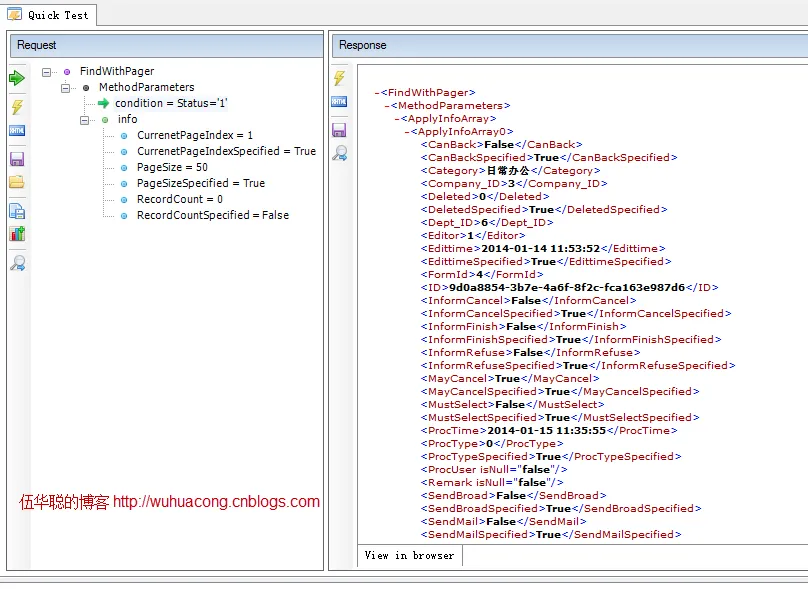Viewport: 808px width, 589px height.
Task: Save the request with the floppy disk icon
Action: [x=17, y=159]
